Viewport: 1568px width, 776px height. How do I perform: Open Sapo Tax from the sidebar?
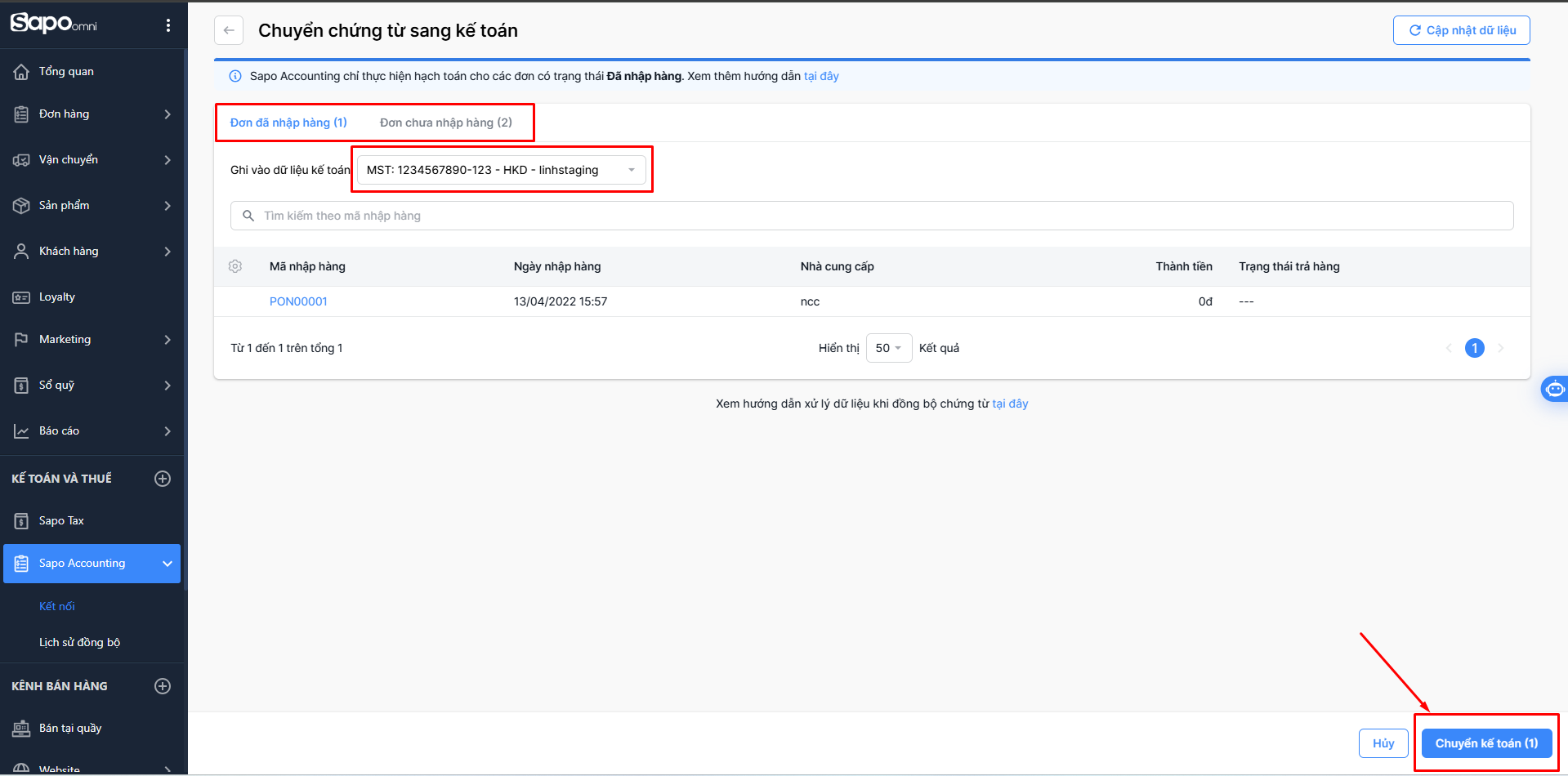(61, 521)
